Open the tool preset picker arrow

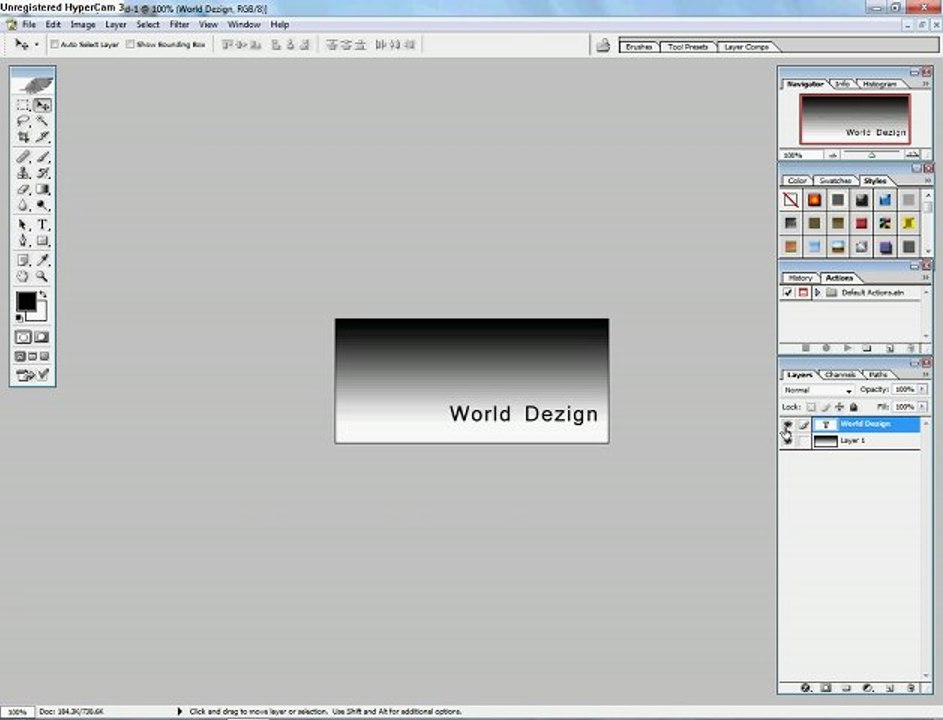point(36,45)
